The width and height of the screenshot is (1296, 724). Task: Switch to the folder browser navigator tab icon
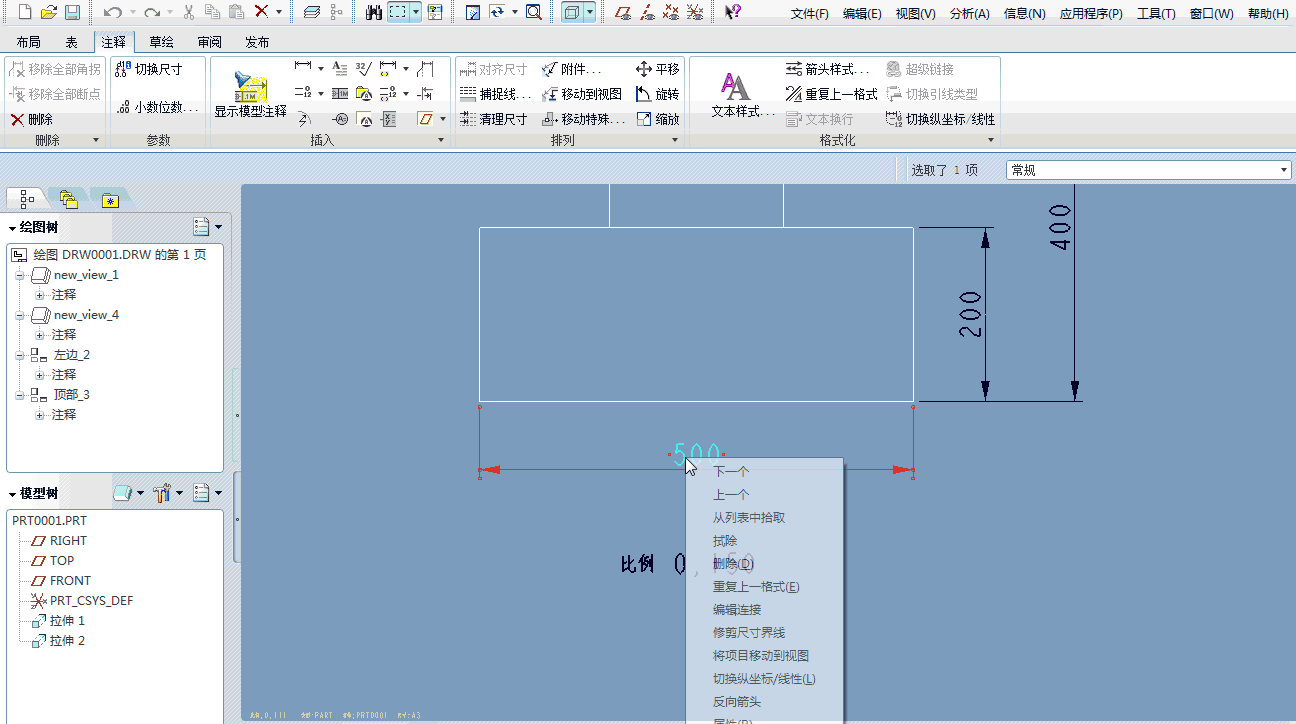pos(68,199)
